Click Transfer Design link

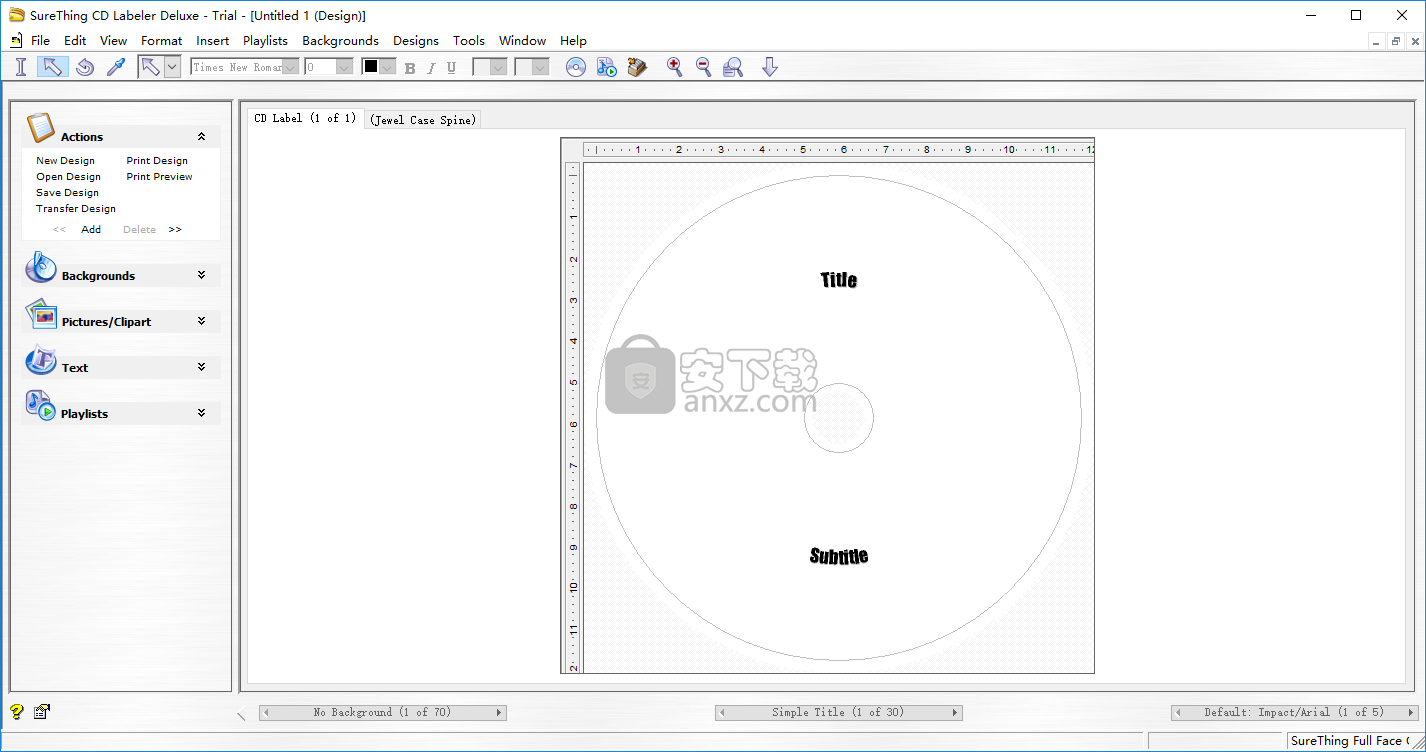[x=76, y=209]
